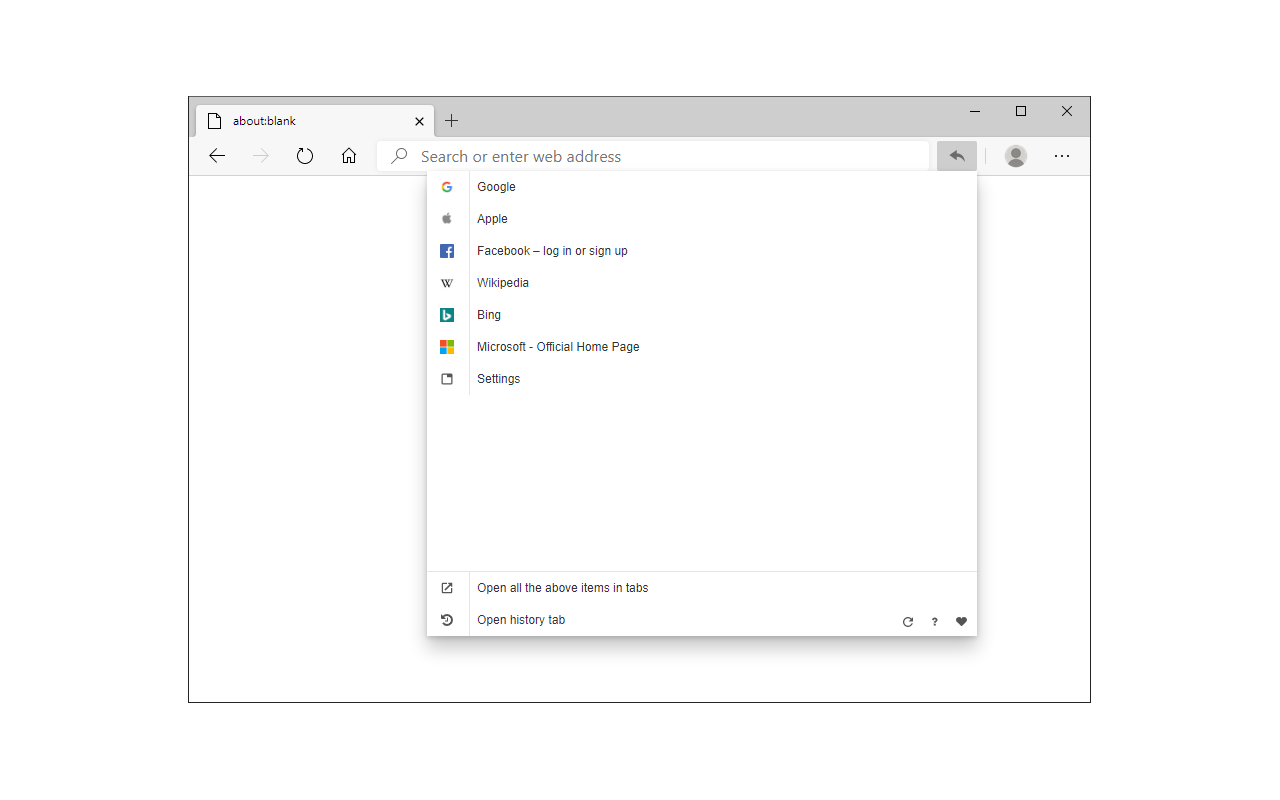Choose Open all the above items in tabs
The width and height of the screenshot is (1280, 800).
pyautogui.click(x=702, y=588)
